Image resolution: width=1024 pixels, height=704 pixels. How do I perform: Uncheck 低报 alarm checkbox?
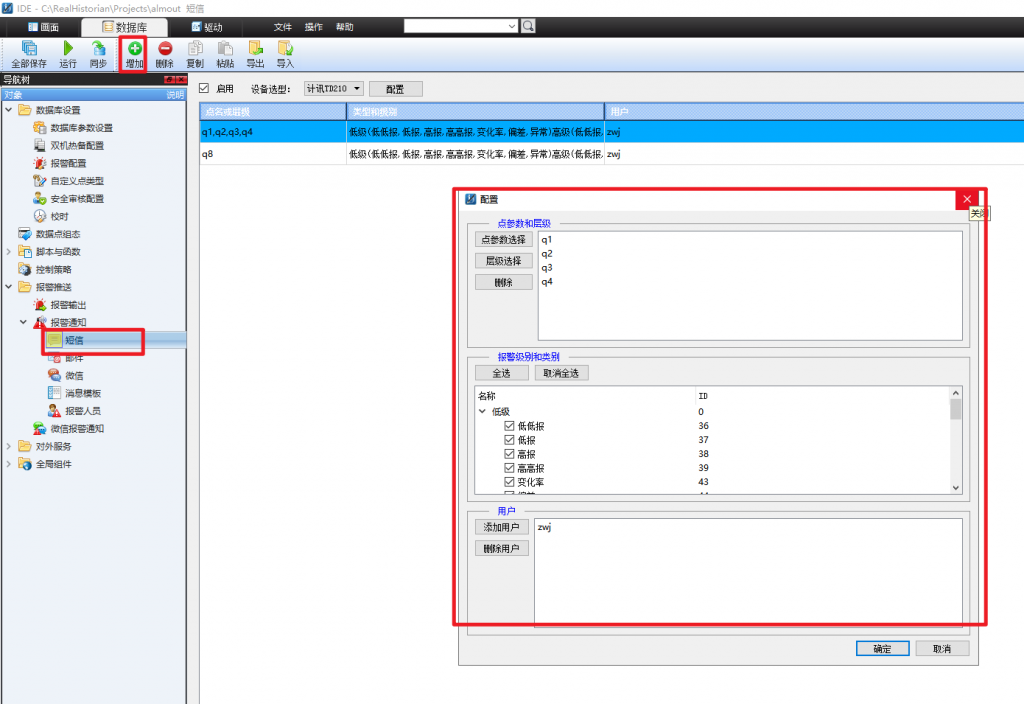(509, 440)
